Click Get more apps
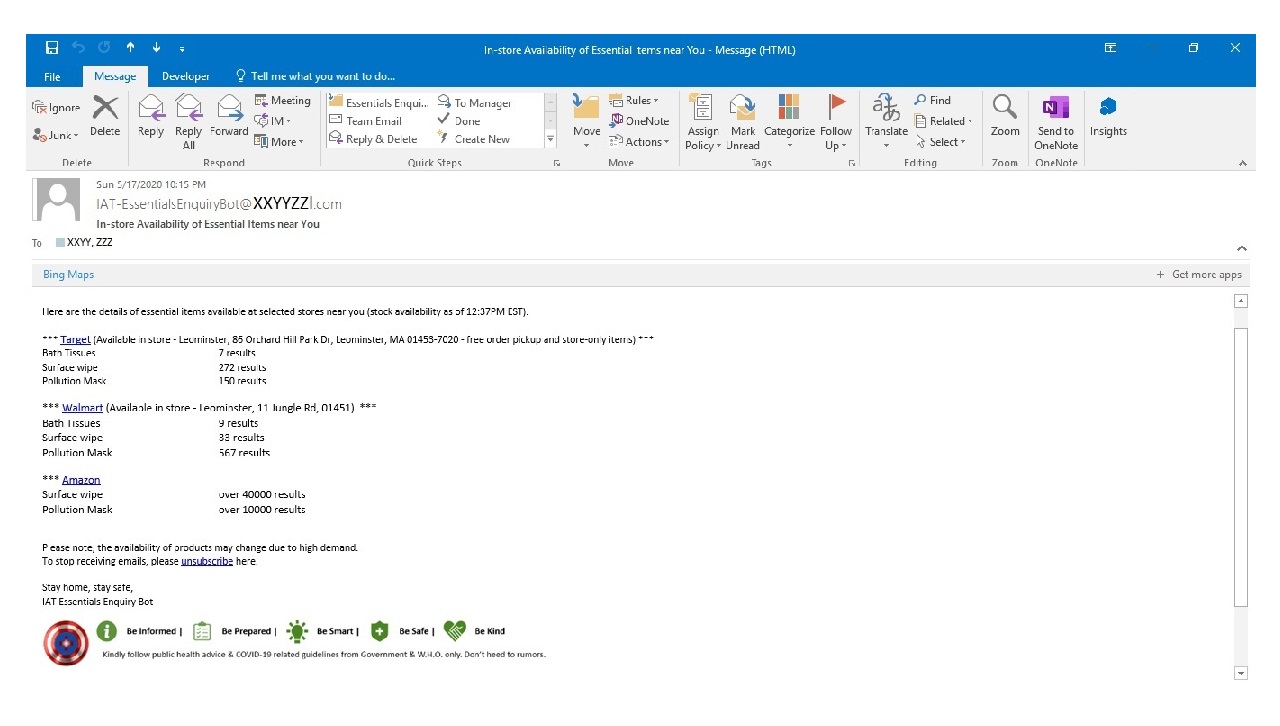The height and width of the screenshot is (726, 1280). point(1199,275)
